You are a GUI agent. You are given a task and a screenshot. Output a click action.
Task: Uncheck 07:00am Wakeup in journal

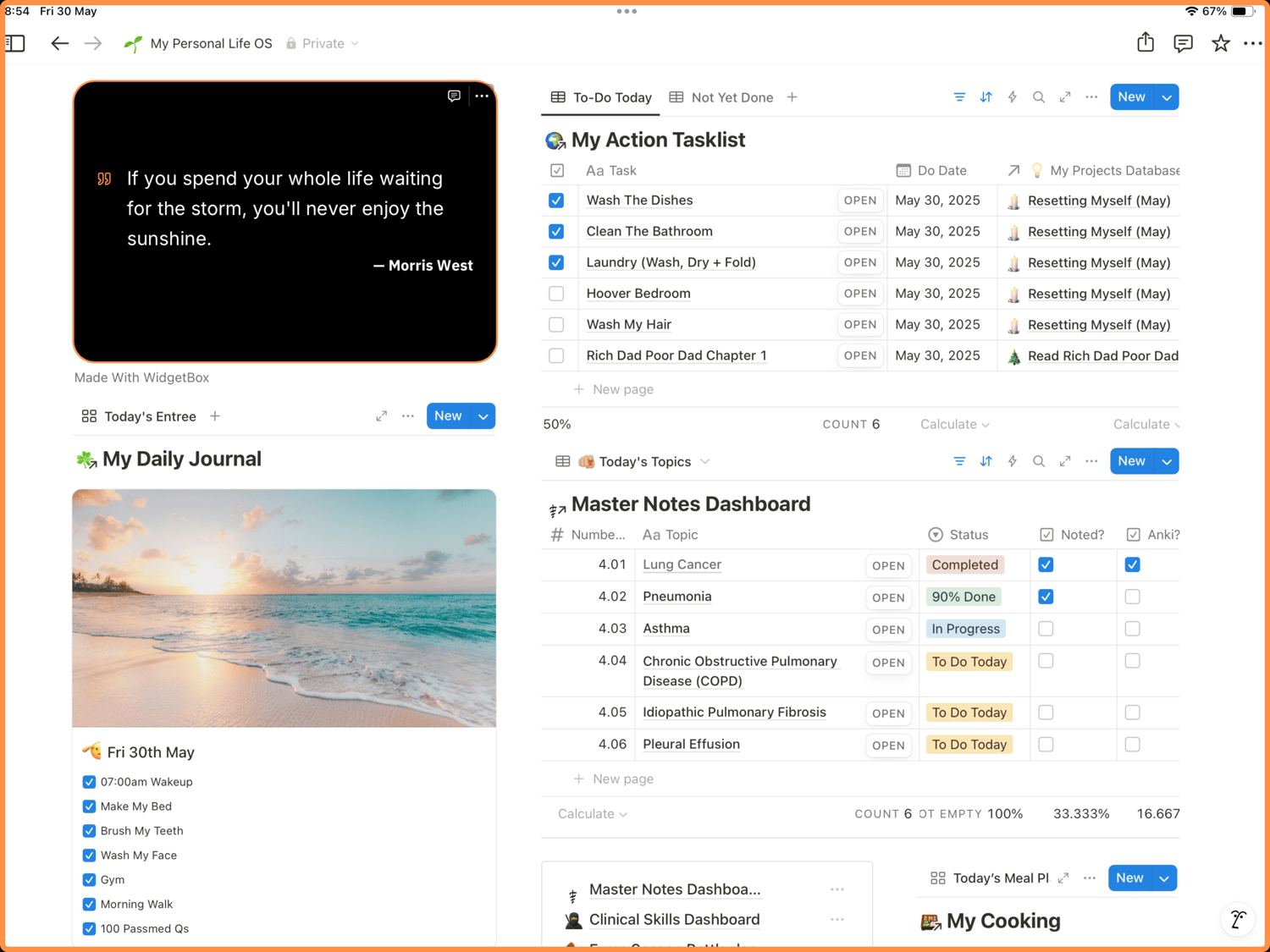tap(89, 782)
